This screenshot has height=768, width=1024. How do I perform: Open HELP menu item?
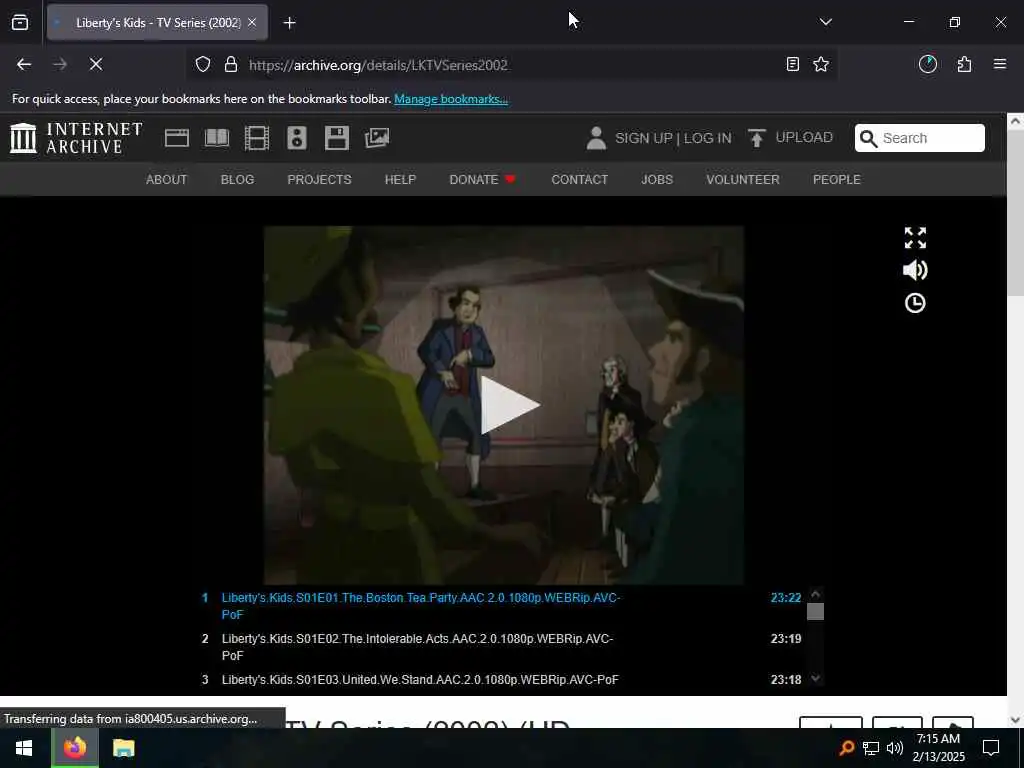tap(400, 180)
